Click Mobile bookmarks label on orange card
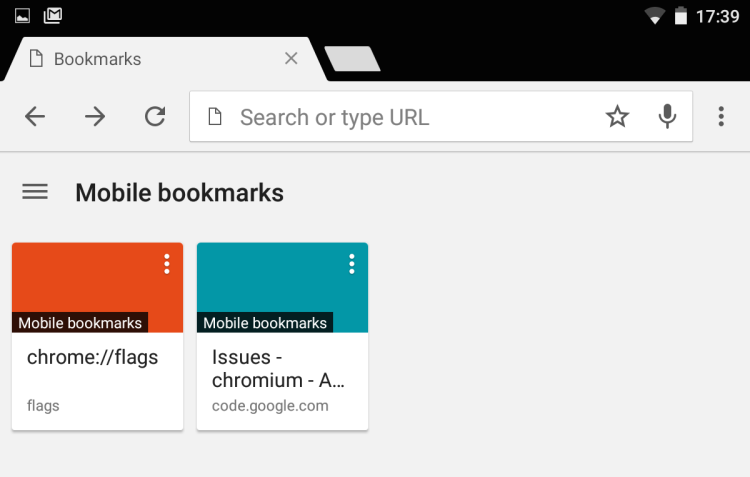This screenshot has height=477, width=750. point(80,323)
